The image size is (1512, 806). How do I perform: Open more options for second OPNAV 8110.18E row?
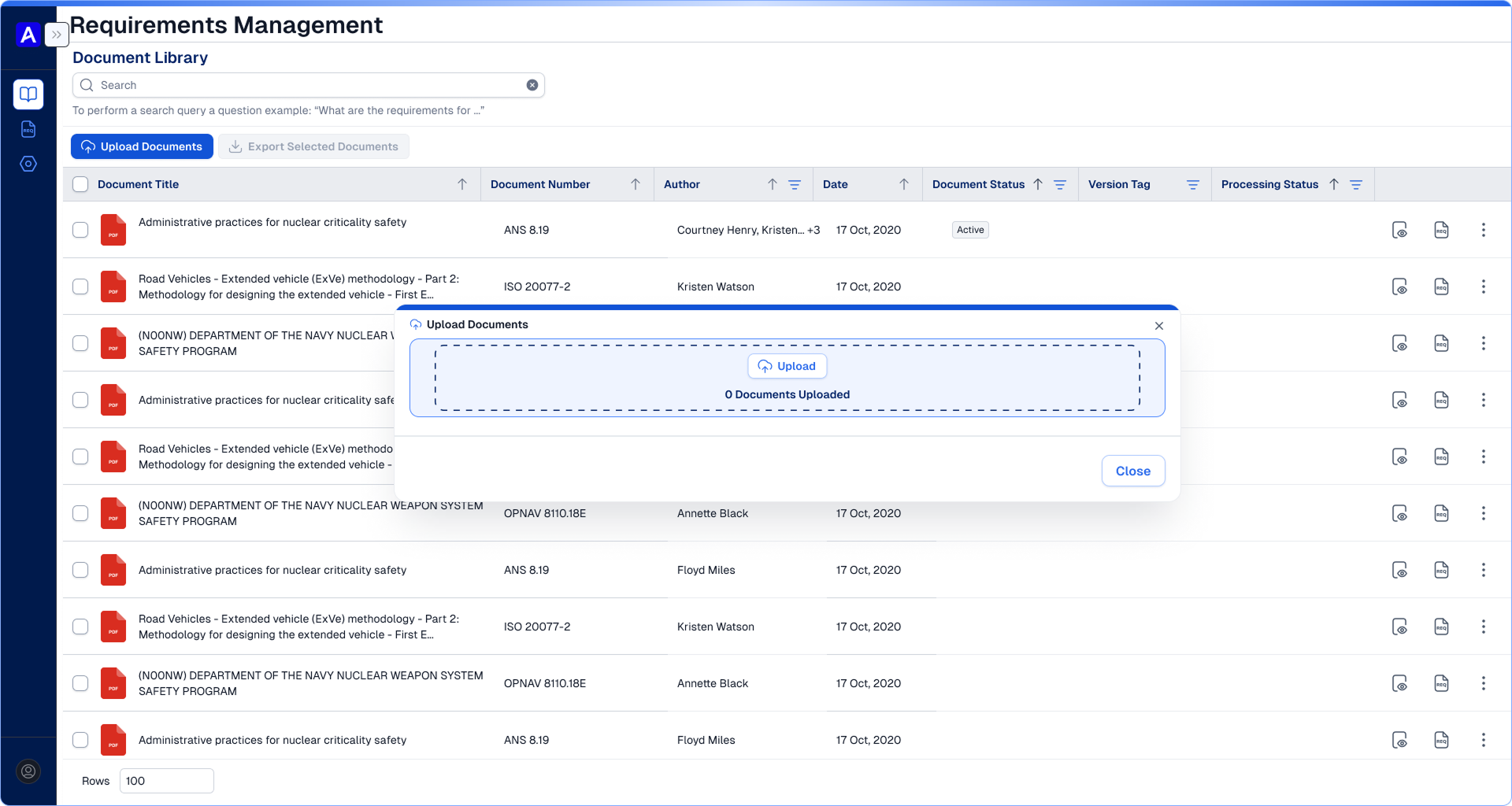[x=1484, y=683]
